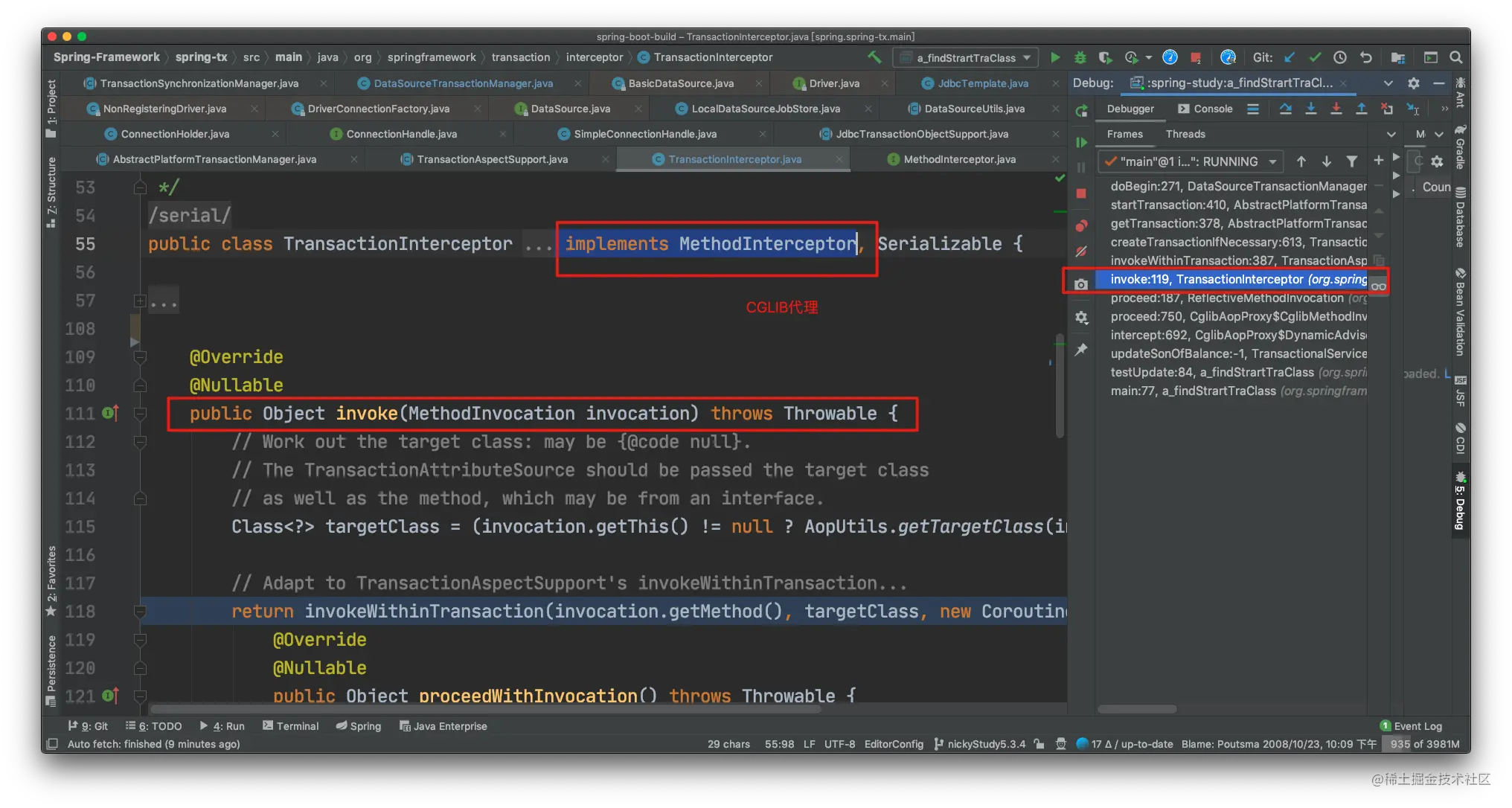Pin the debug tab with the pin icon
This screenshot has height=808, width=1512.
click(1081, 349)
